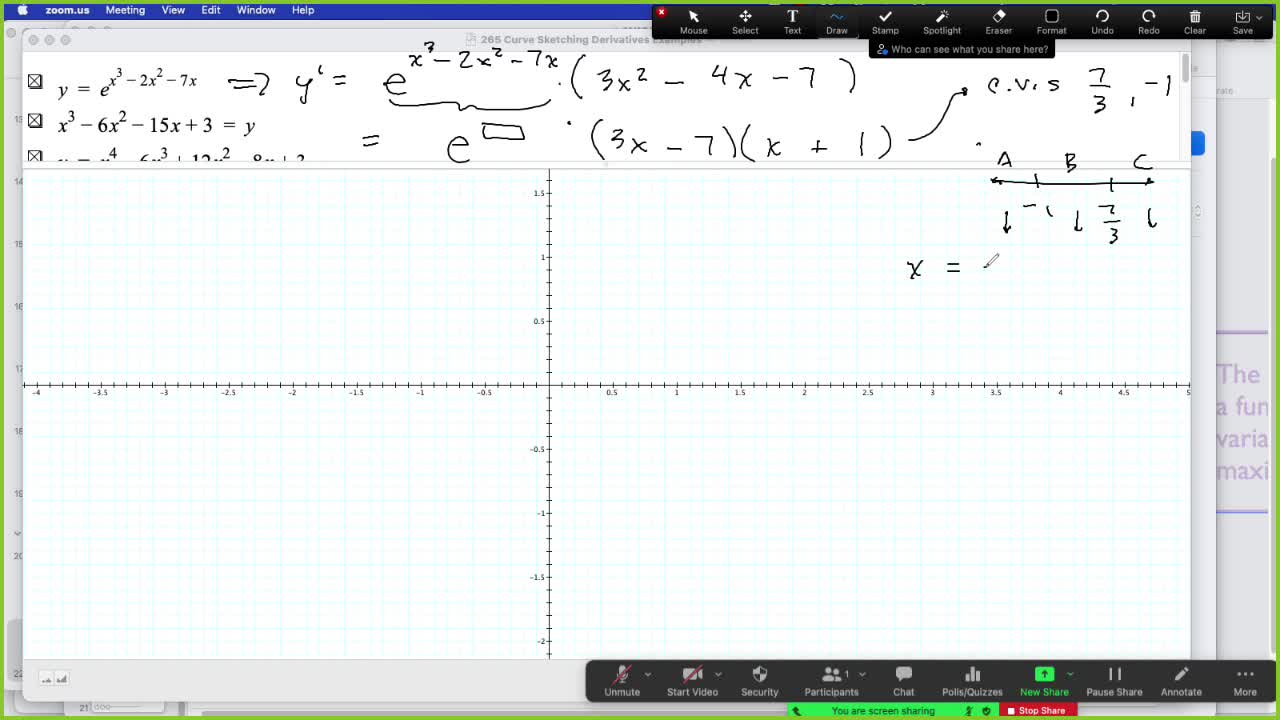Pick the Stamp tool
Viewport: 1280px width, 720px height.
885,21
